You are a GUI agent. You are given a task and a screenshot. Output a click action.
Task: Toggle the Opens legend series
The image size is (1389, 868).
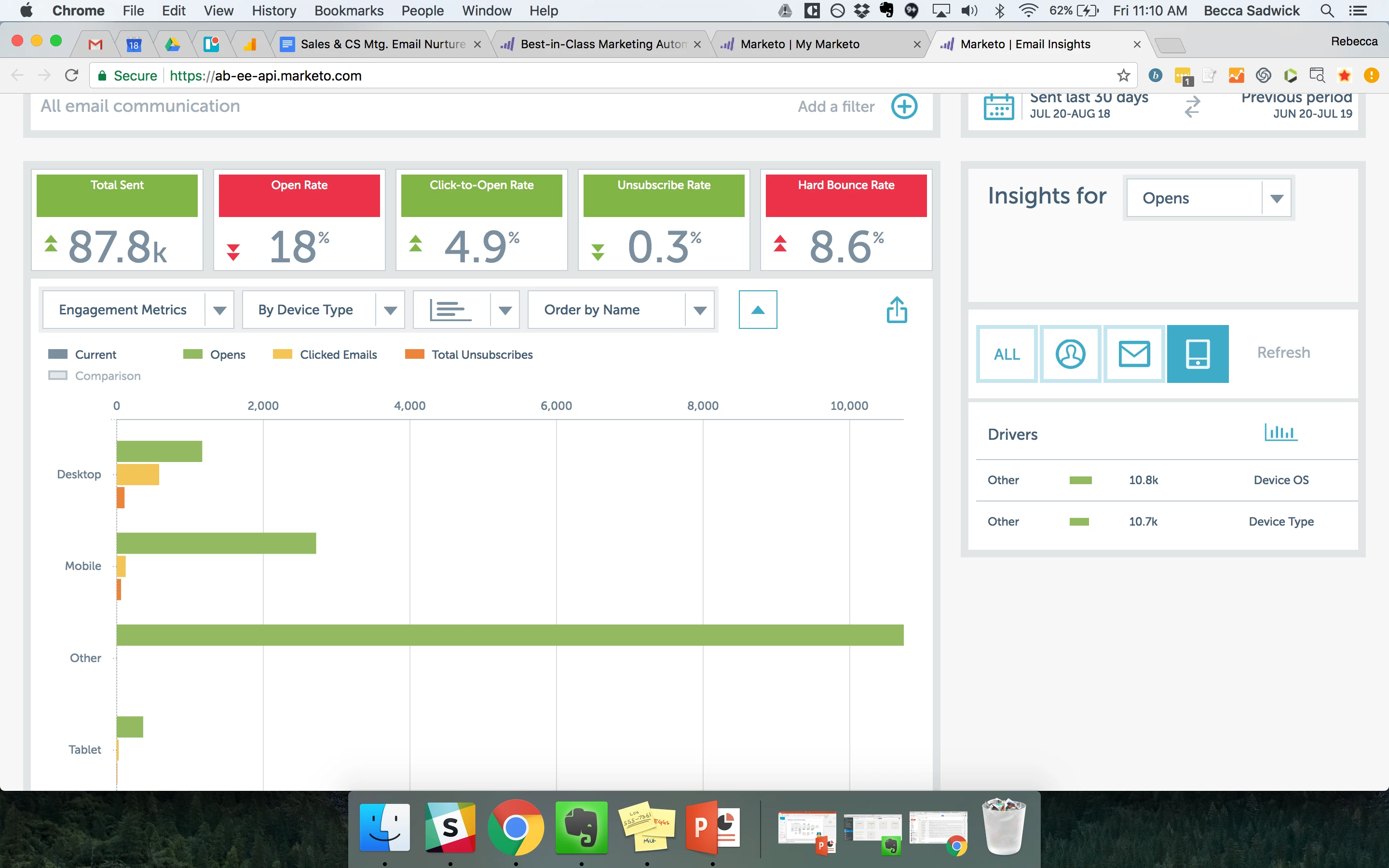tap(227, 355)
